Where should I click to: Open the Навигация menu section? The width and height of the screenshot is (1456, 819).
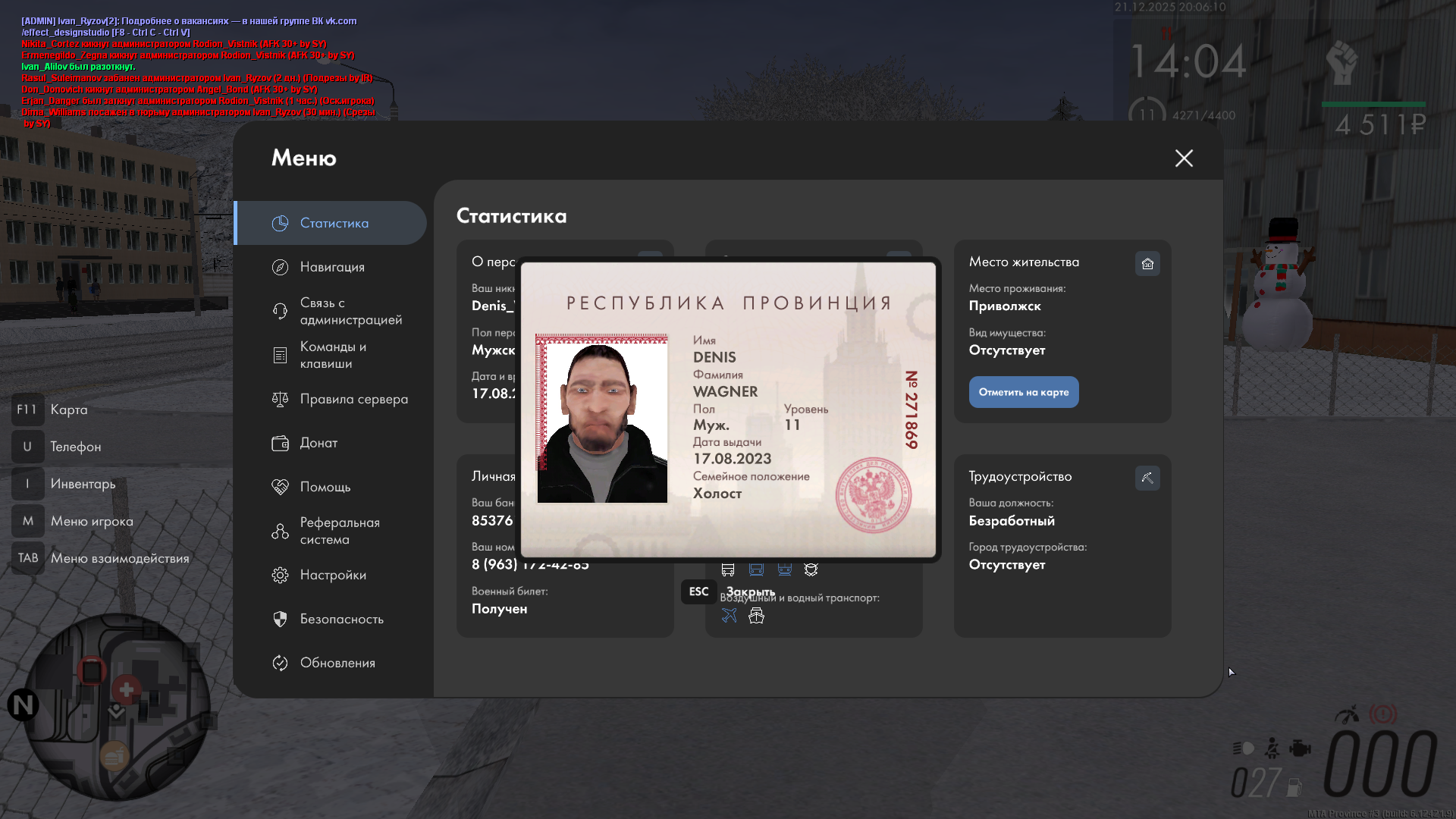point(332,267)
